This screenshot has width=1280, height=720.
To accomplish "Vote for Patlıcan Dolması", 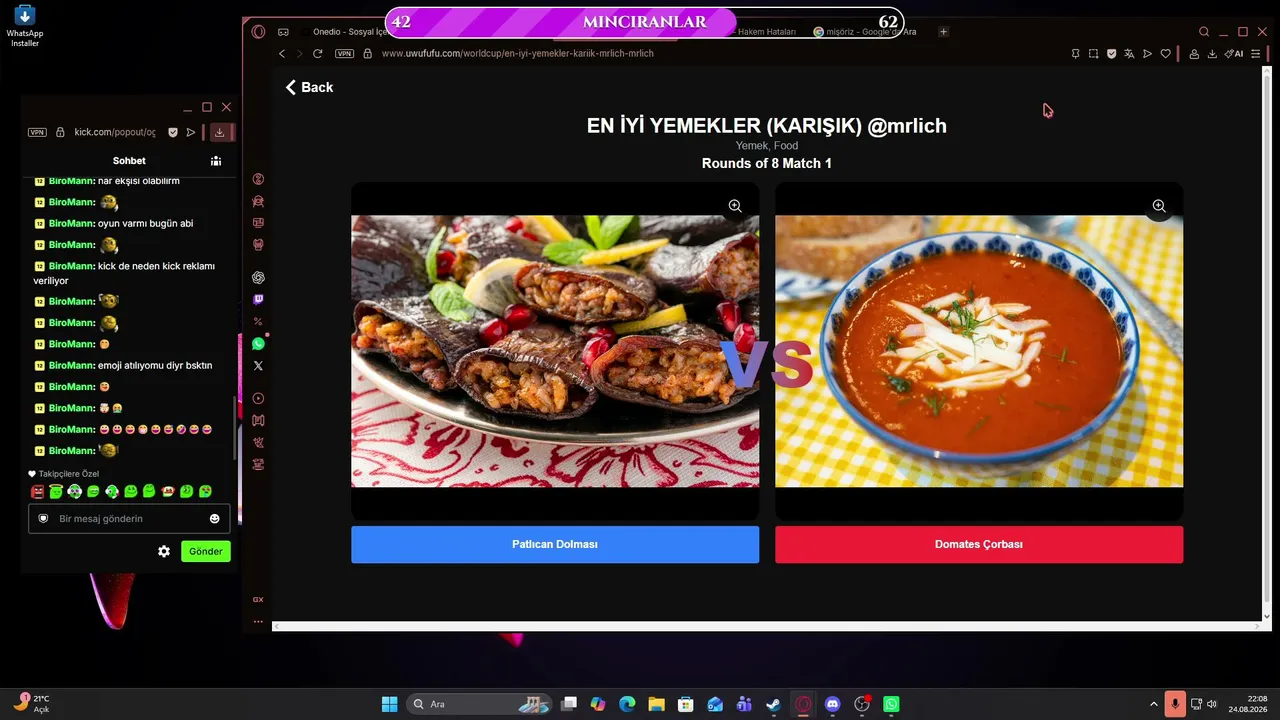I will 555,544.
